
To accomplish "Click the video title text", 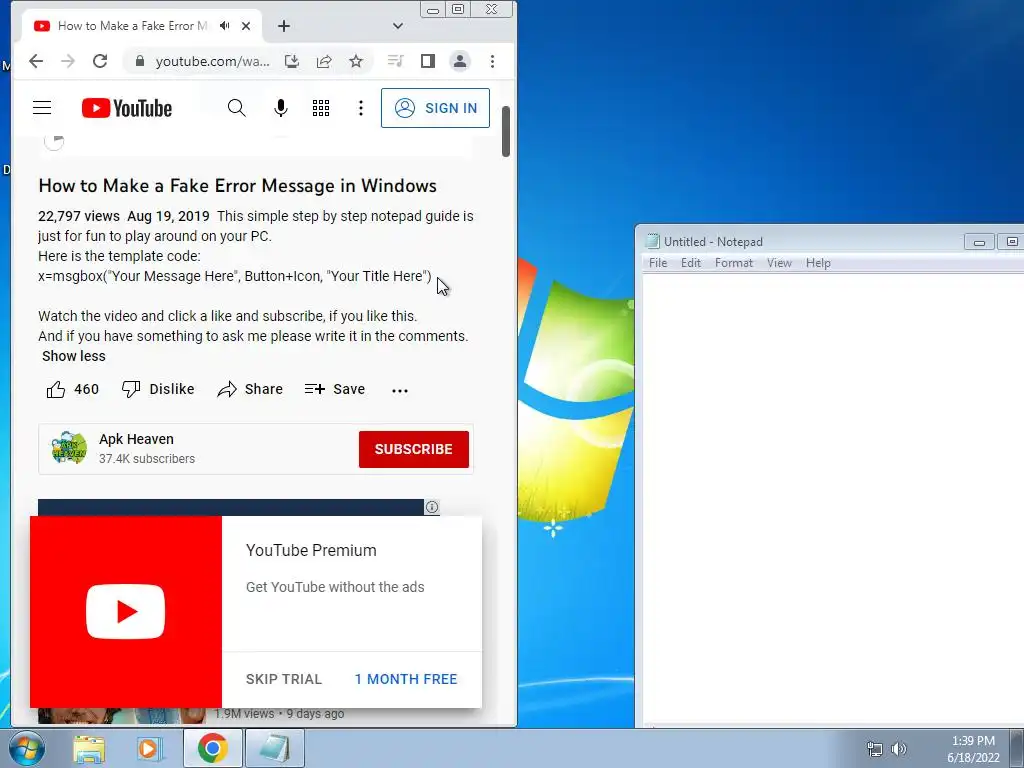I will (x=238, y=185).
